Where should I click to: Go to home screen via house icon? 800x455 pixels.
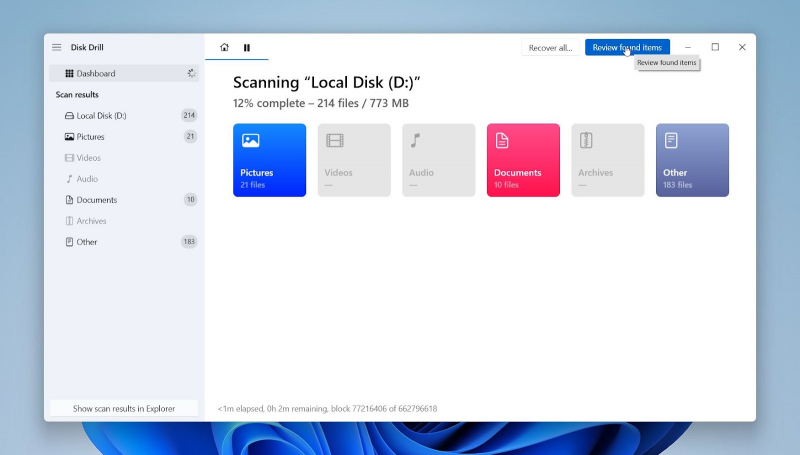[x=224, y=47]
